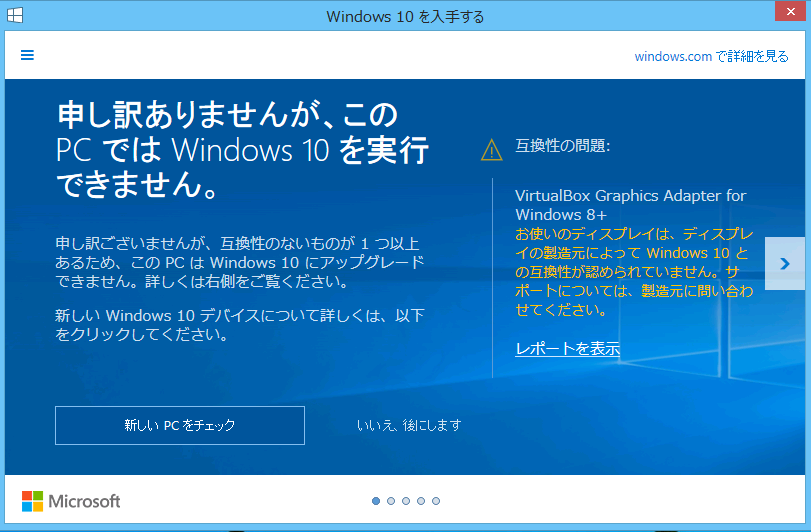Choose いいえ、後にします option
Image resolution: width=811 pixels, height=532 pixels.
[x=409, y=425]
